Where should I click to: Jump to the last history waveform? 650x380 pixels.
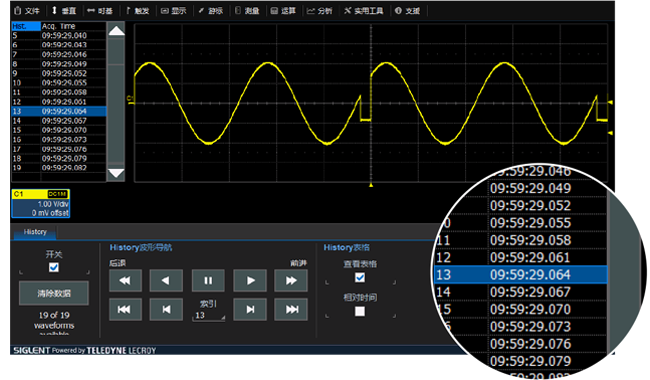tap(291, 309)
